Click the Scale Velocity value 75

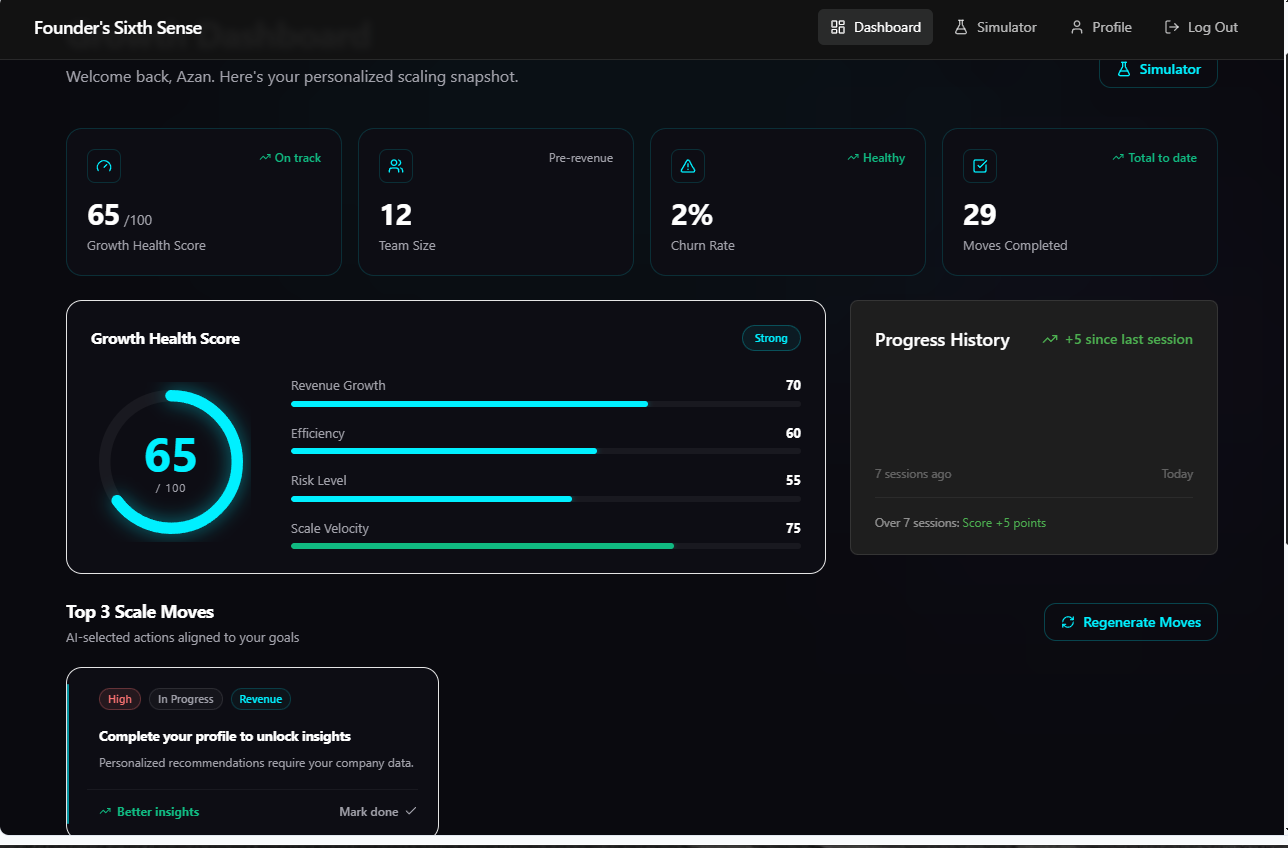click(793, 528)
